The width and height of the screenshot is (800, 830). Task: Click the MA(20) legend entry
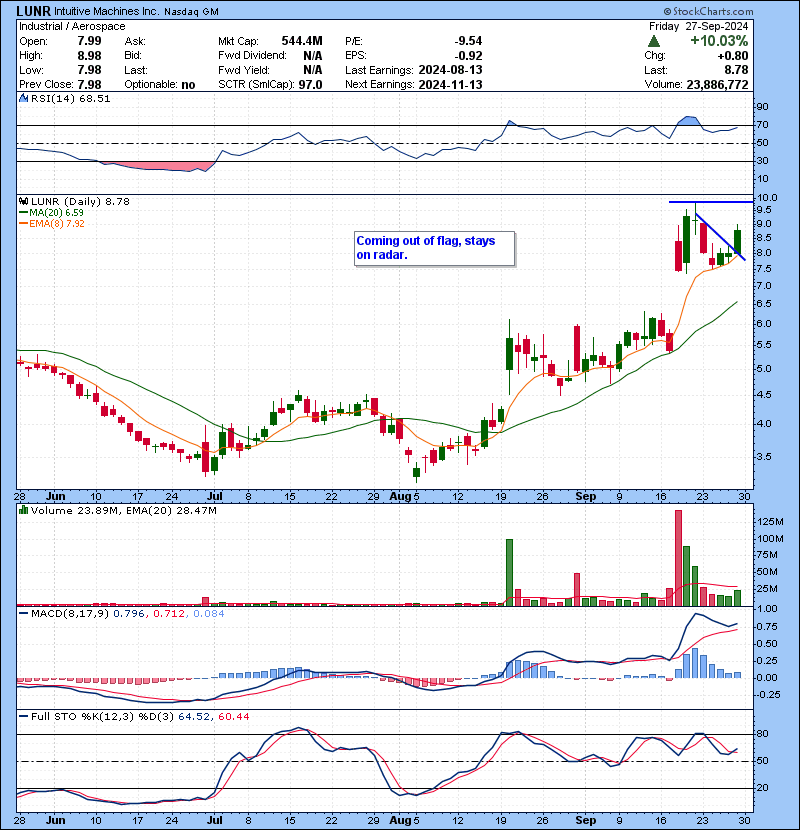(x=56, y=213)
